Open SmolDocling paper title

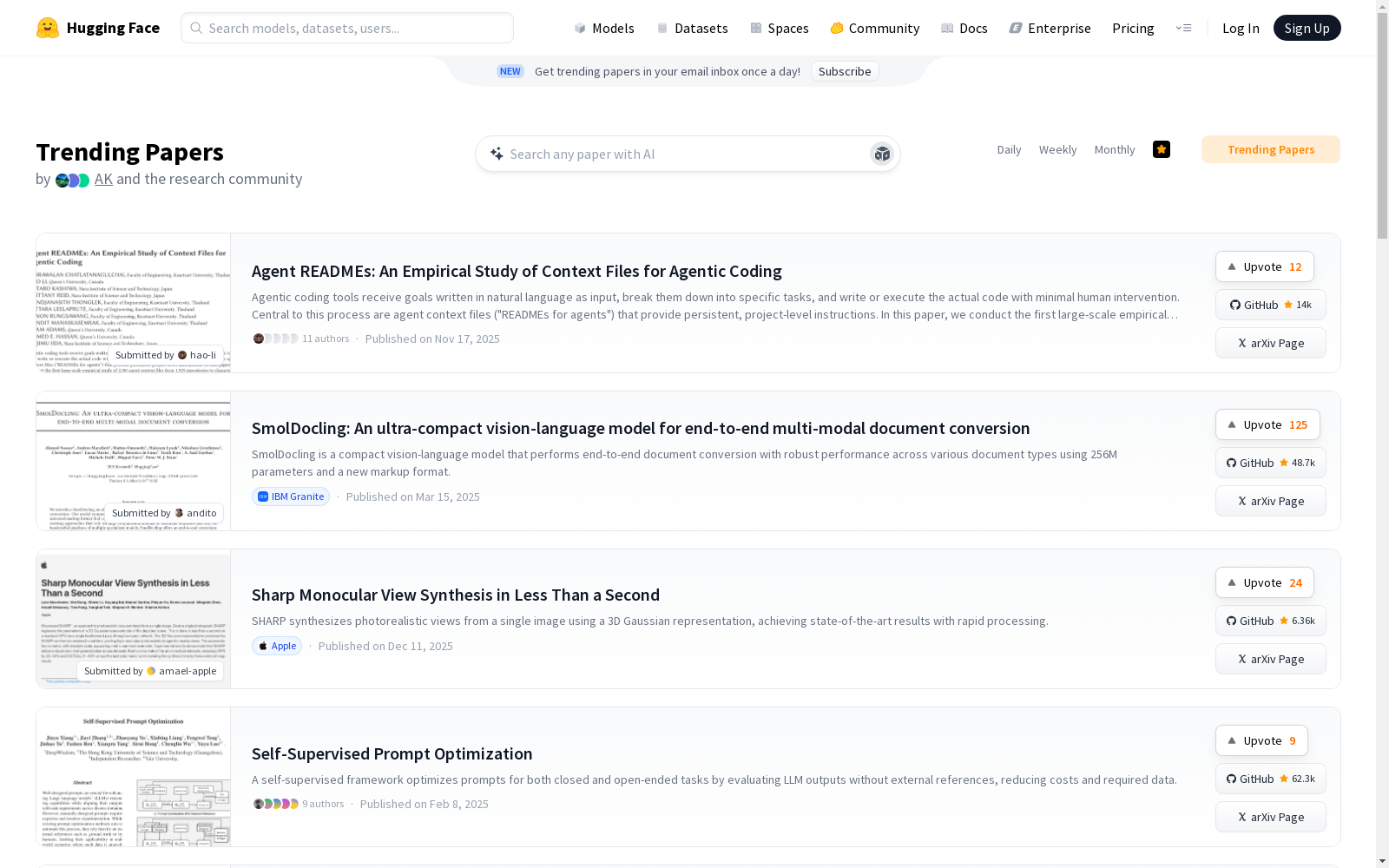641,428
